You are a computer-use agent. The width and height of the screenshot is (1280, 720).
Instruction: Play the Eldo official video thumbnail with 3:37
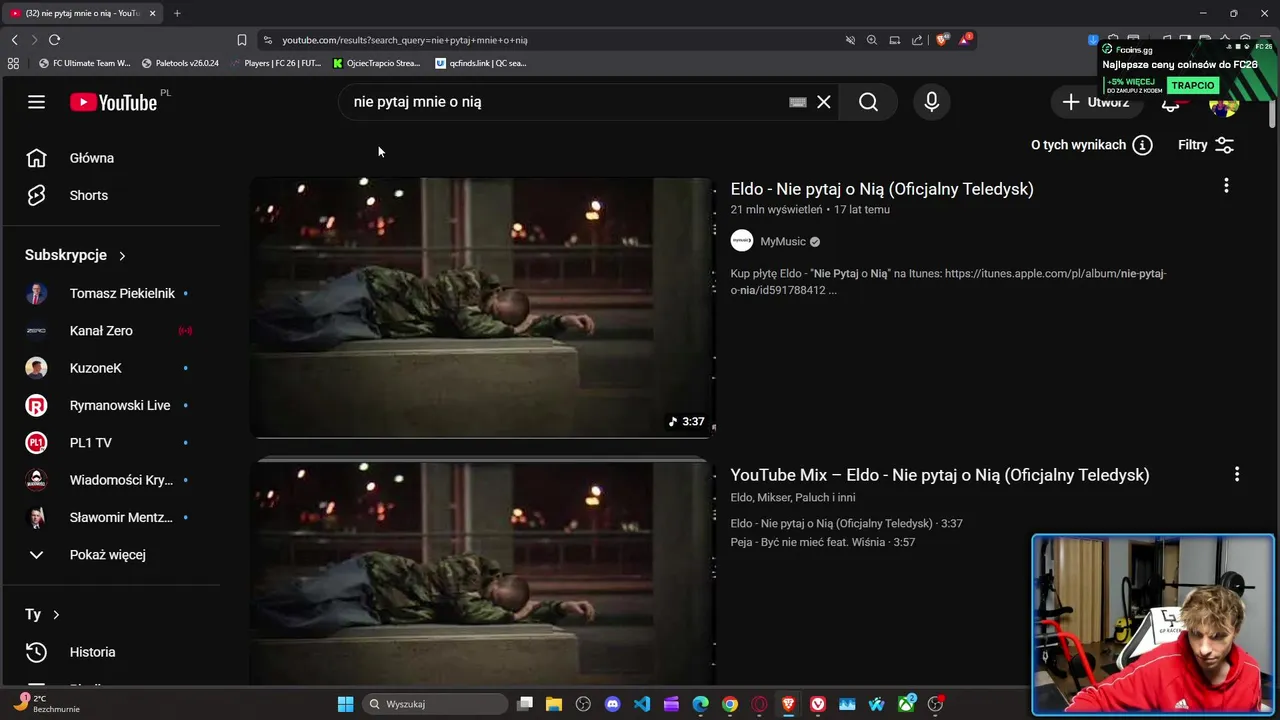pyautogui.click(x=483, y=308)
